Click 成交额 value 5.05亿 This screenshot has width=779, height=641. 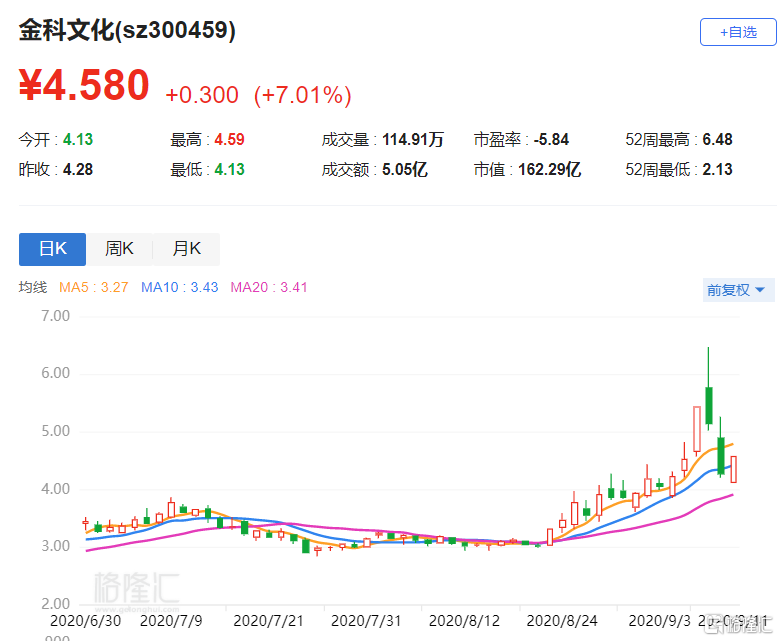pos(405,169)
